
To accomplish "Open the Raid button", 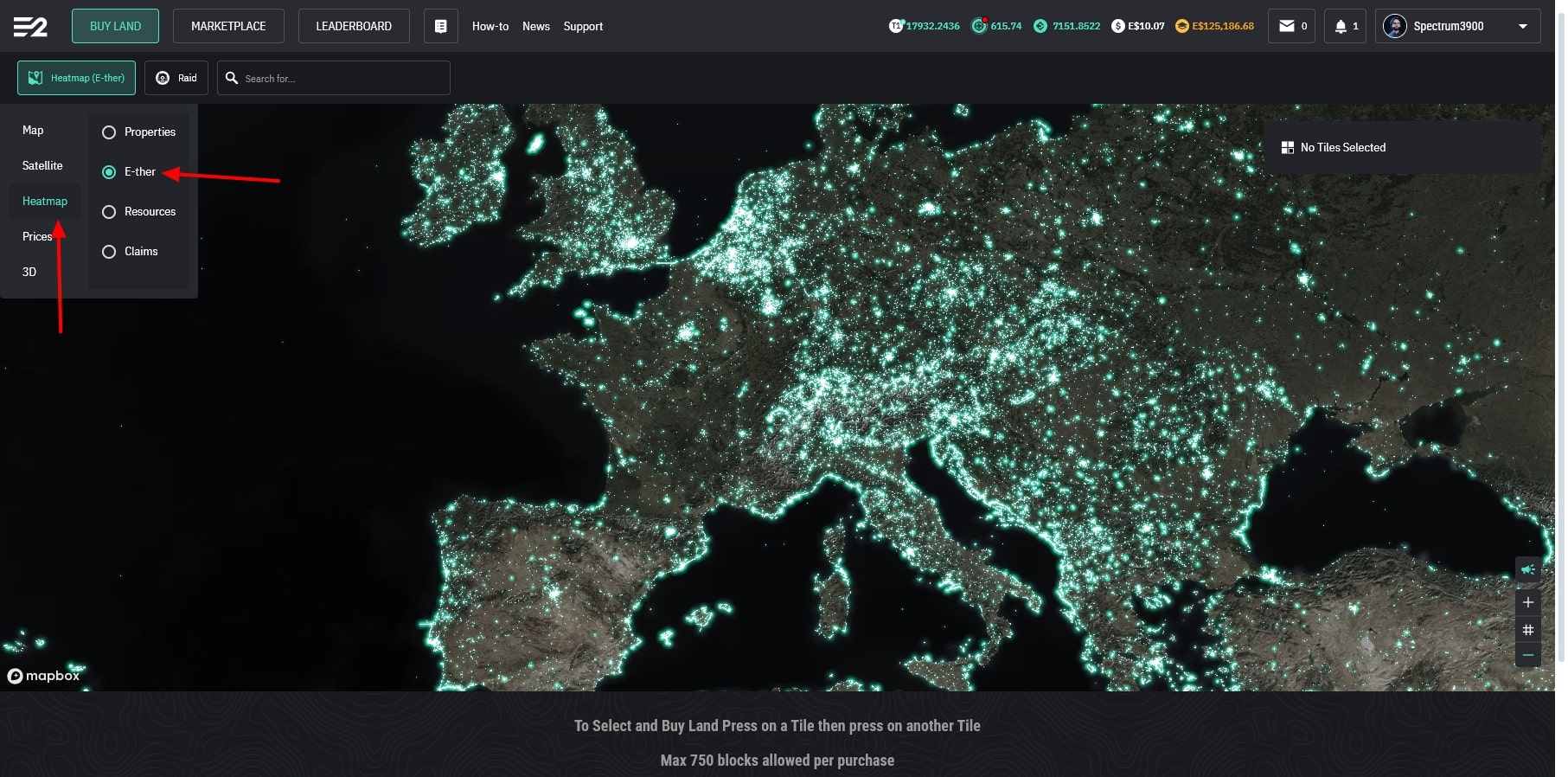I will pos(176,78).
